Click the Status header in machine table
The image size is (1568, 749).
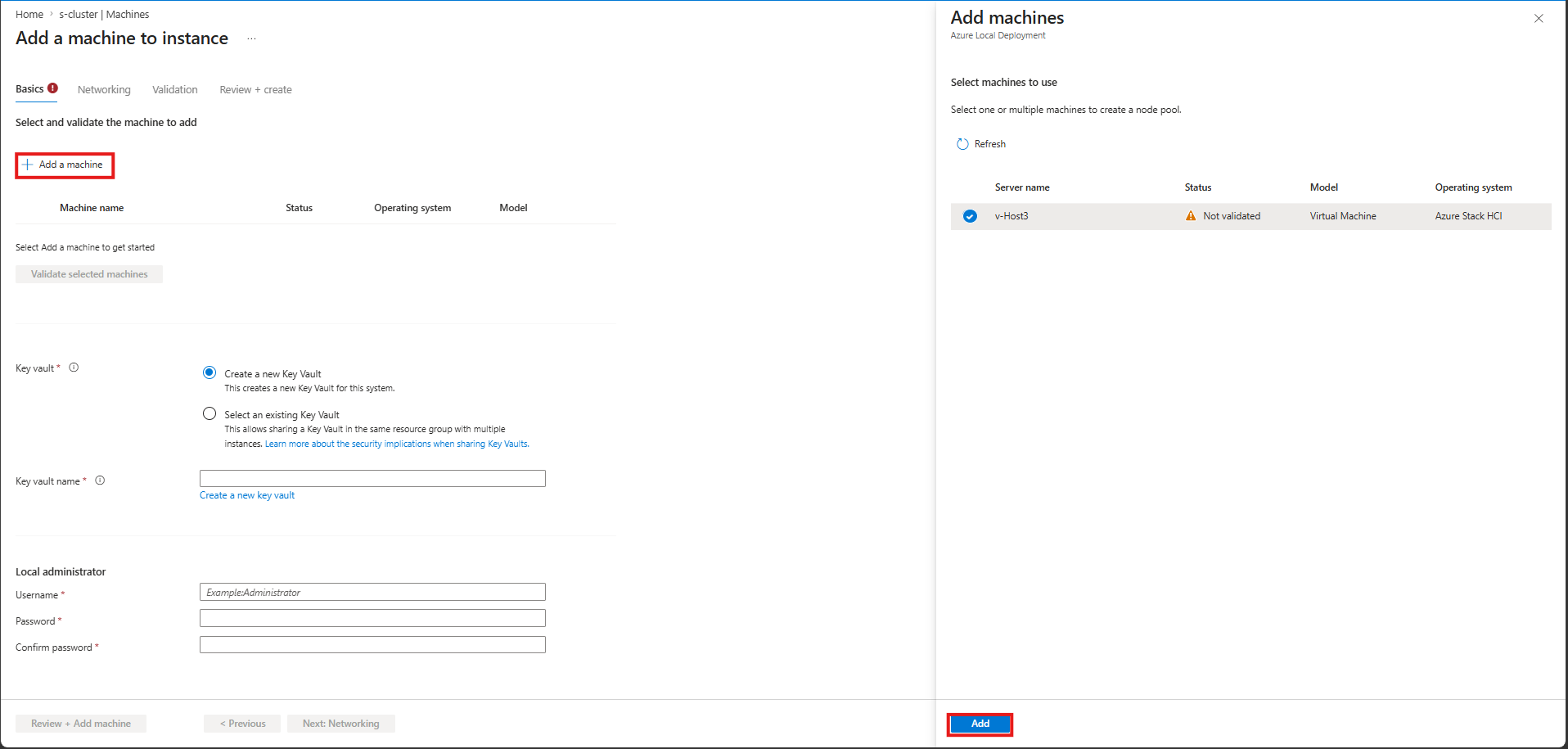point(299,208)
